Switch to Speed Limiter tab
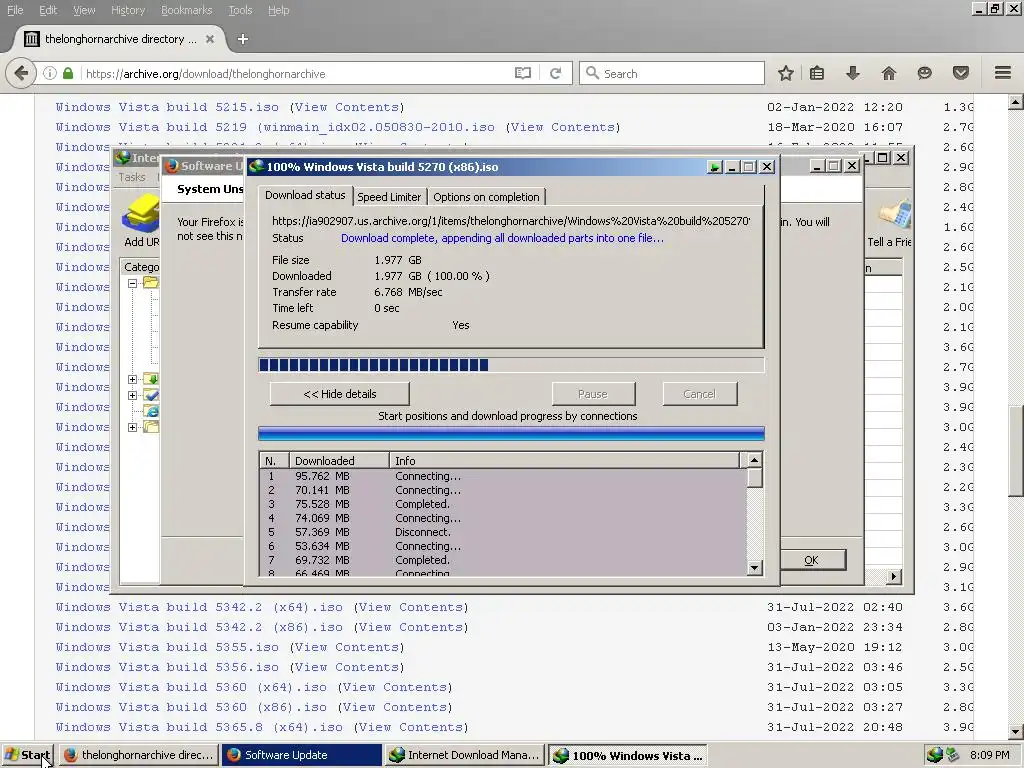 coord(389,197)
